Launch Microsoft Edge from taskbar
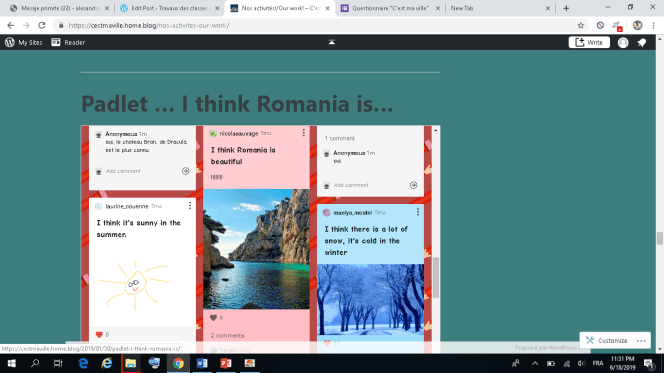The image size is (664, 373). (83, 363)
